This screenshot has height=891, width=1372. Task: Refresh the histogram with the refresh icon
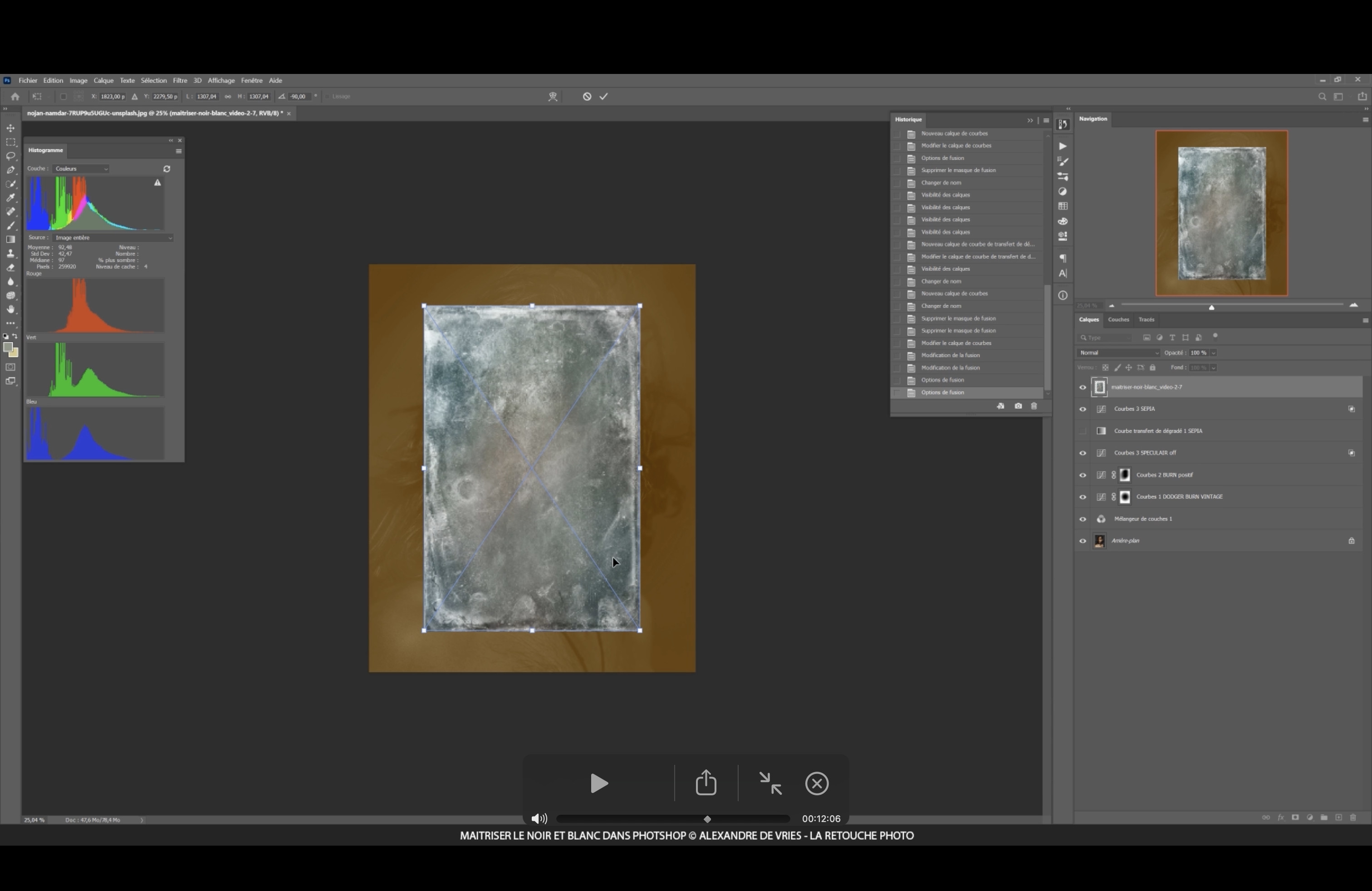[x=167, y=169]
